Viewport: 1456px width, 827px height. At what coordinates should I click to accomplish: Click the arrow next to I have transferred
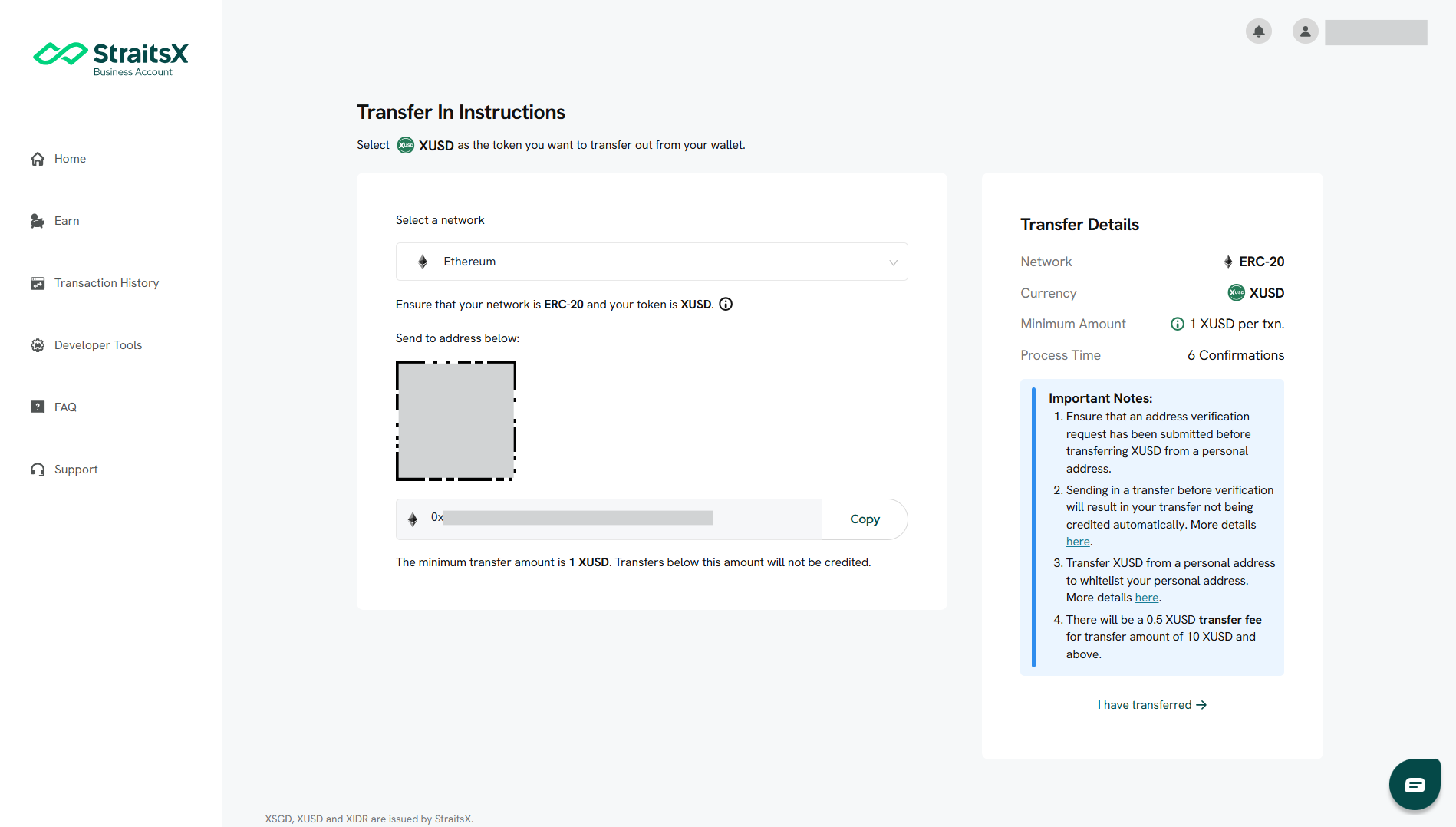(1201, 705)
